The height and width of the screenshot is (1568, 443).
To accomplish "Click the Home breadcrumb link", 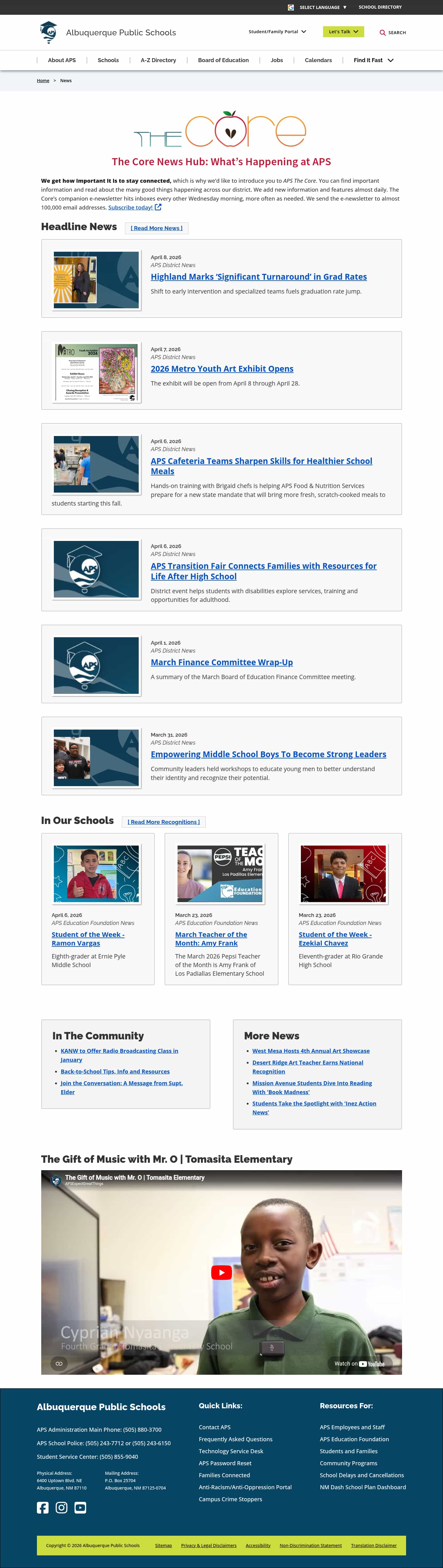I will 42,80.
